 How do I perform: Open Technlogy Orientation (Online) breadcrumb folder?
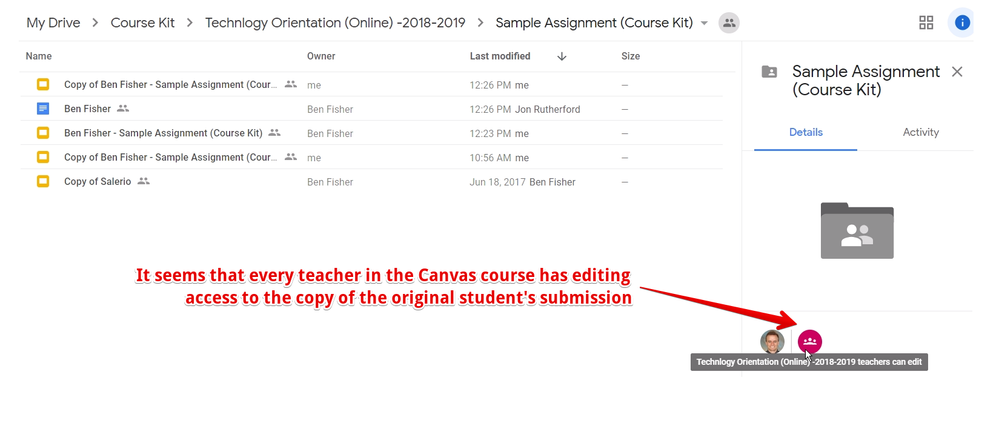pyautogui.click(x=332, y=23)
